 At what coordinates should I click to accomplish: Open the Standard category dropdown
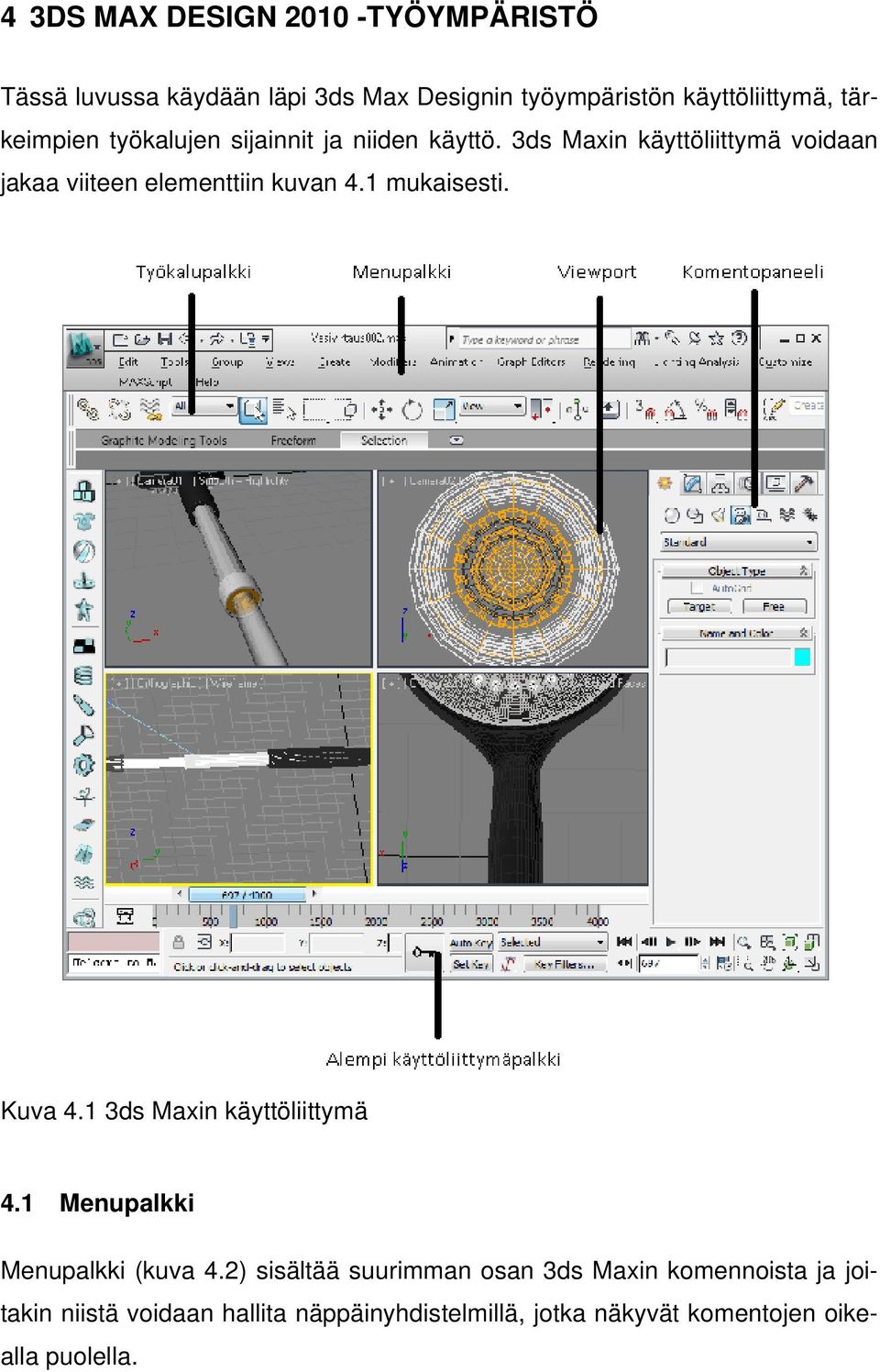738,542
